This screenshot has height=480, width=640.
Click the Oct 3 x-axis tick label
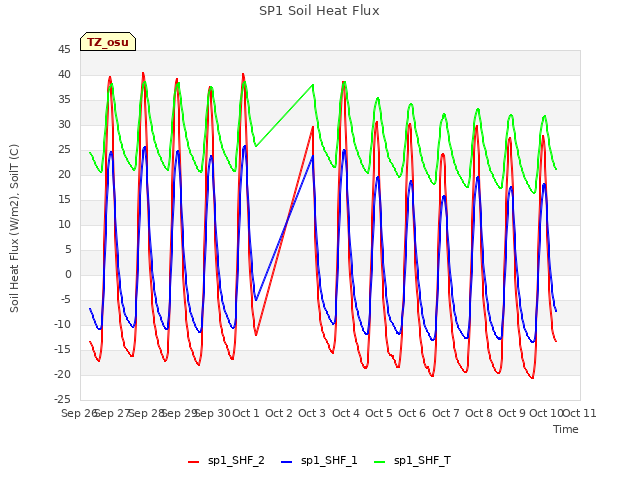[312, 413]
